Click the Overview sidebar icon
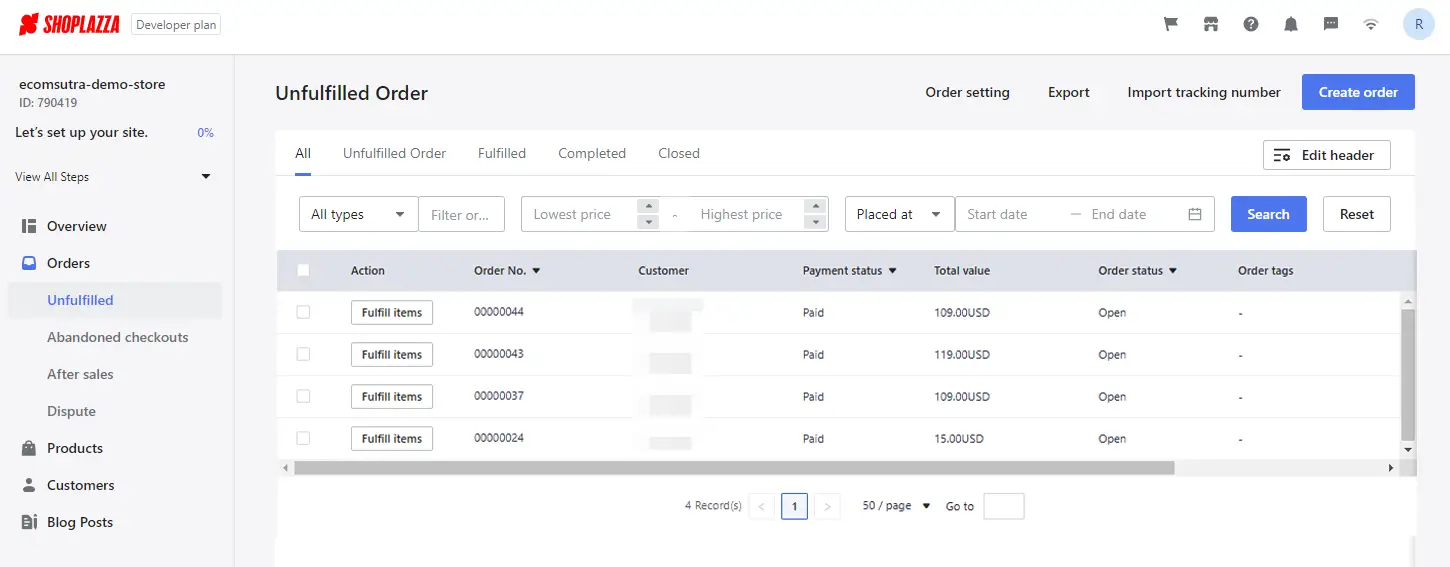This screenshot has height=567, width=1450. (x=29, y=226)
